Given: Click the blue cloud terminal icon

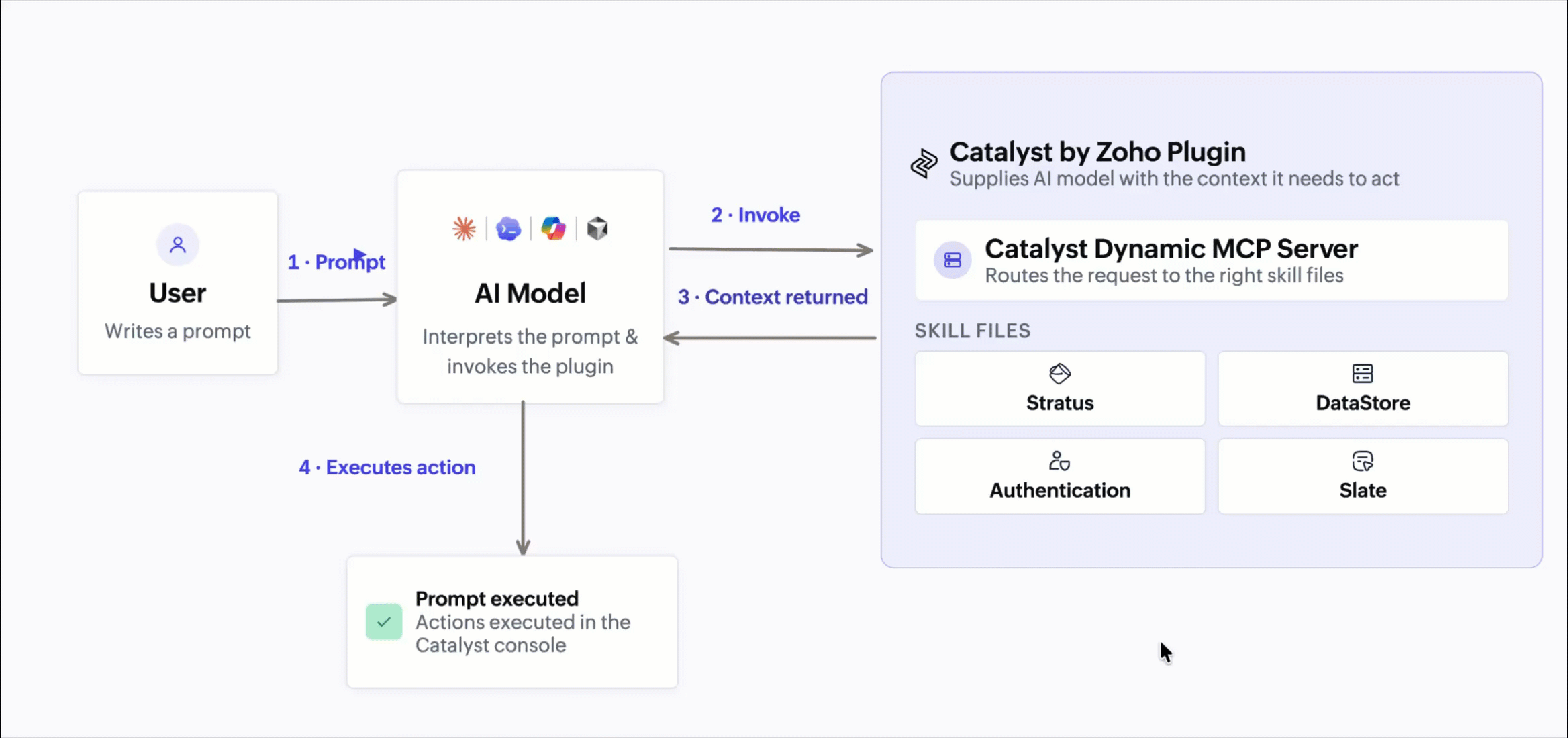Looking at the screenshot, I should coord(508,229).
